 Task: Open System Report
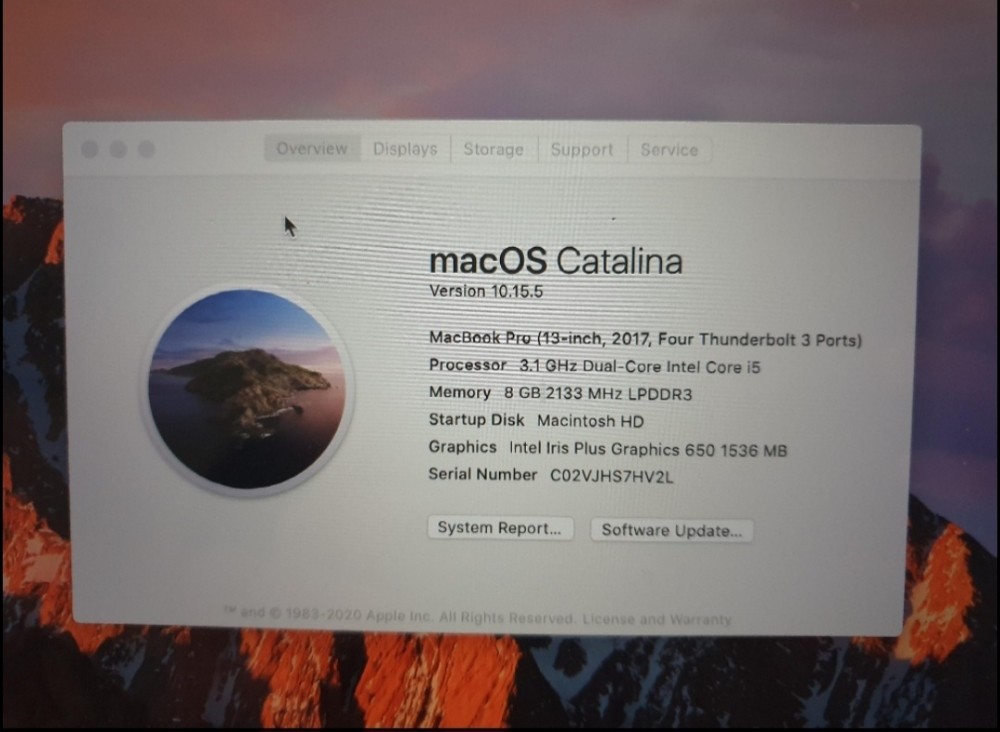pos(500,528)
